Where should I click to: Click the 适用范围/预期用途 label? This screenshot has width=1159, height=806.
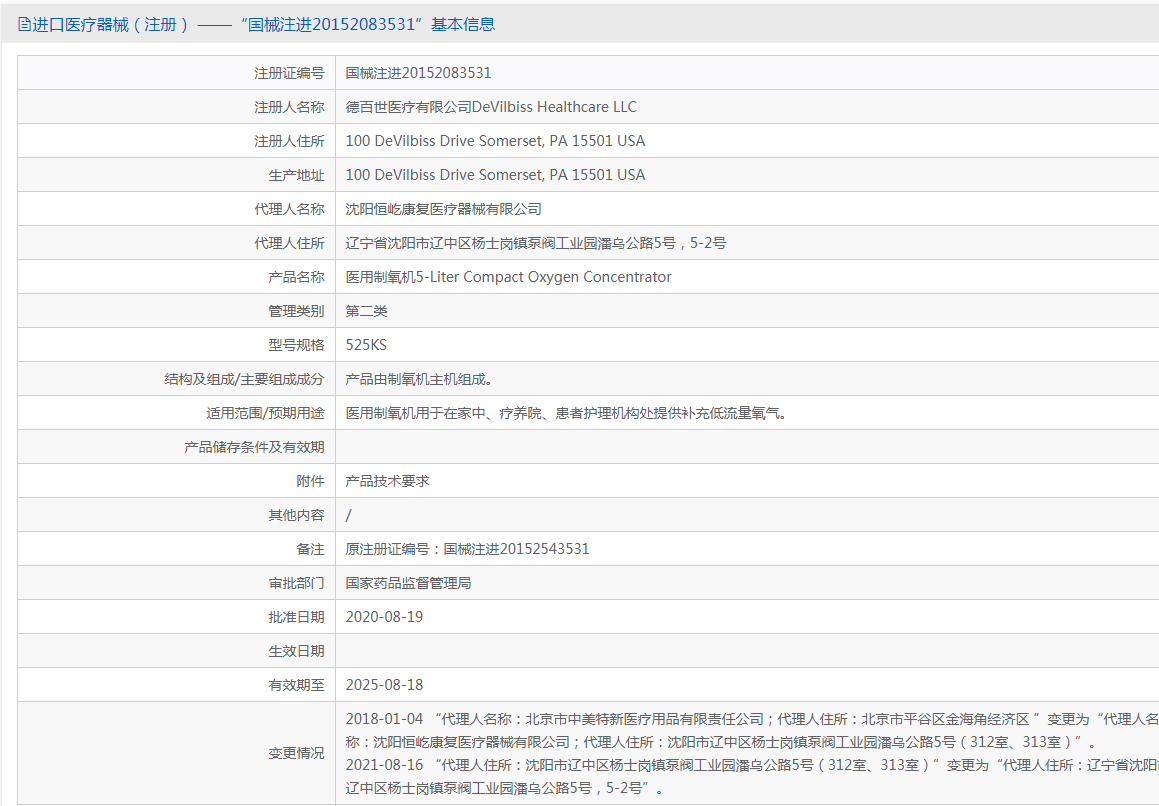[265, 413]
